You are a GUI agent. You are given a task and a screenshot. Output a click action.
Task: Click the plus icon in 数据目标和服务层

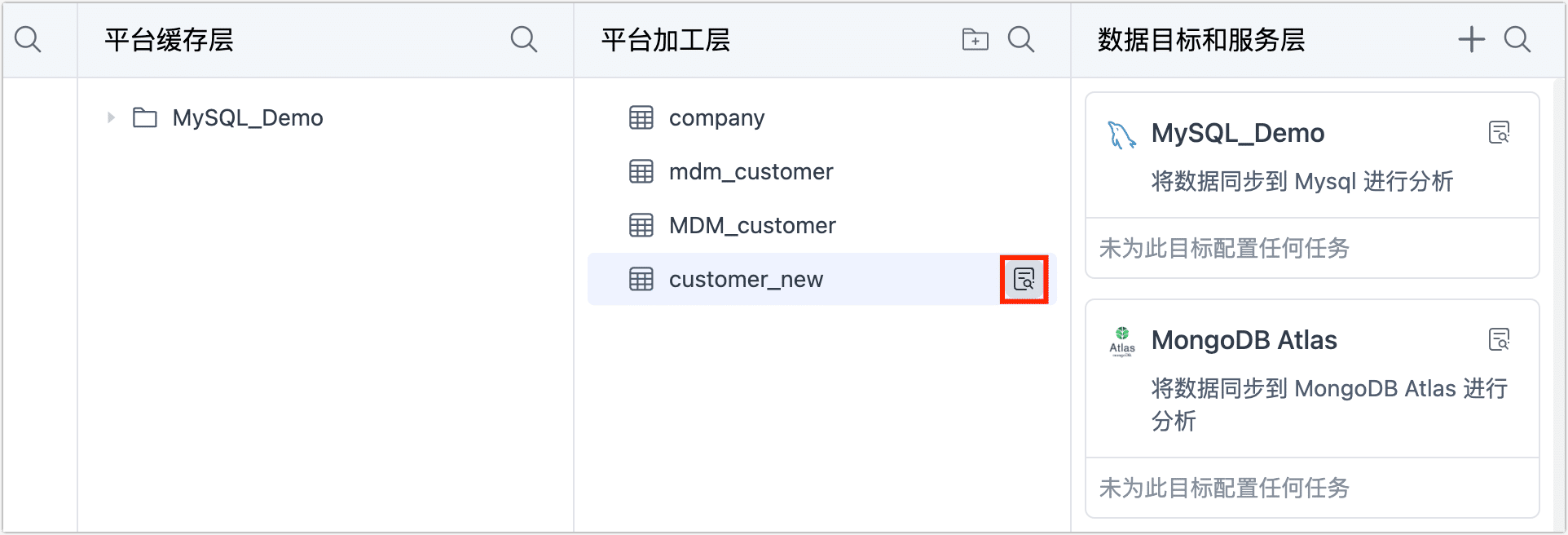pyautogui.click(x=1471, y=39)
